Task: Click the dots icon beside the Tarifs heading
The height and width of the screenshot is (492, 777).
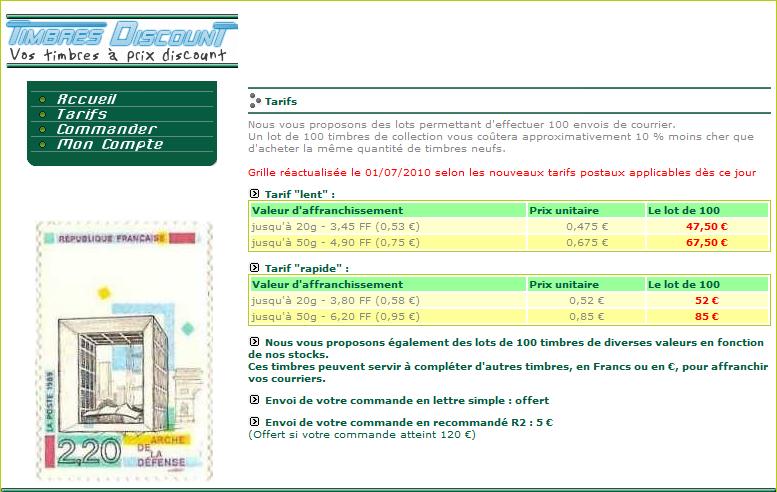Action: pyautogui.click(x=255, y=101)
